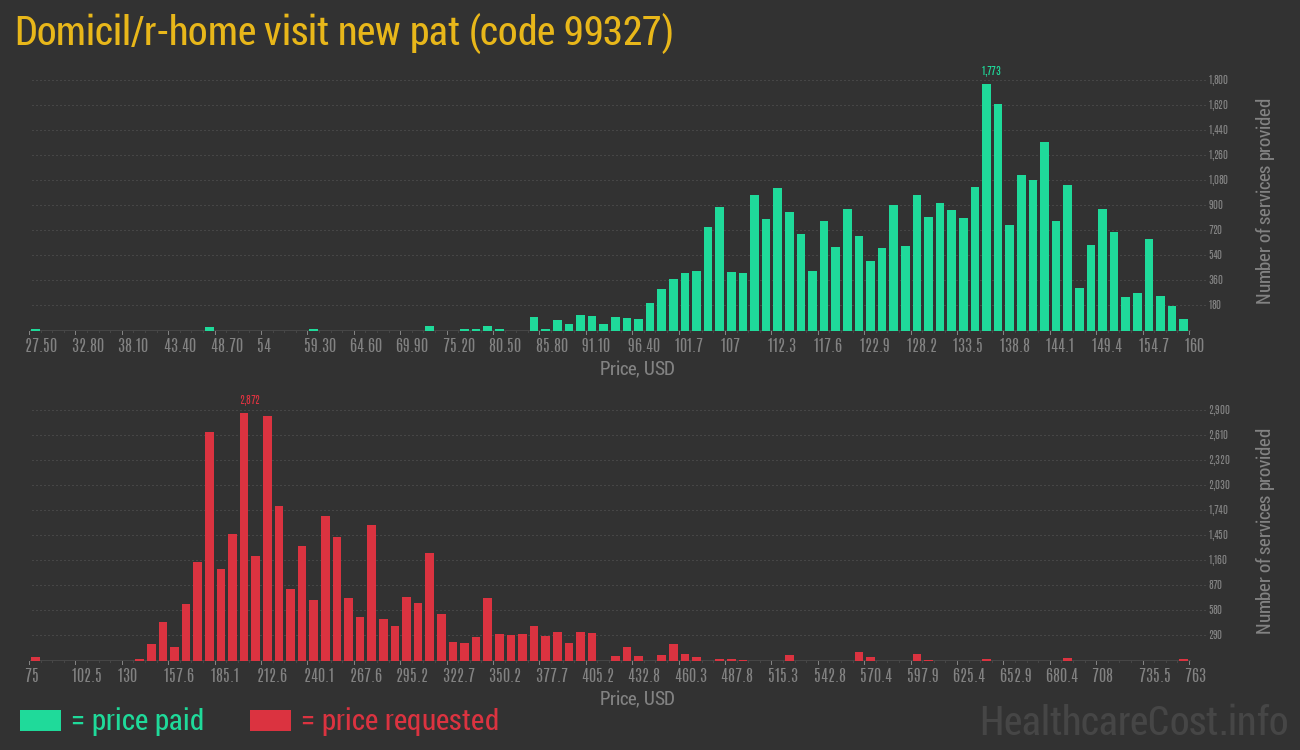Open the HealthcareCost.info watermark link
Viewport: 1300px width, 750px height.
[x=1132, y=720]
